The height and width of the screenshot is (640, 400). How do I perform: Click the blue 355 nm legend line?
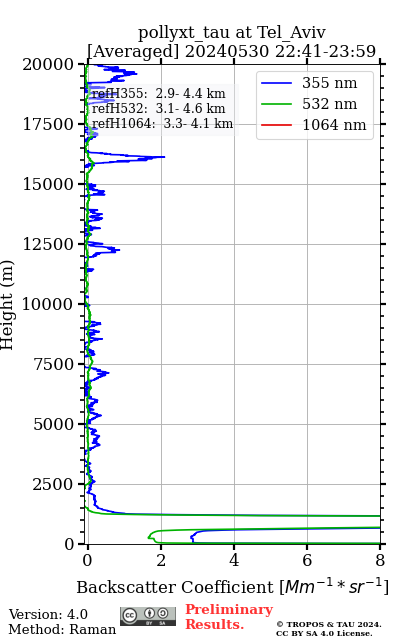point(276,83)
